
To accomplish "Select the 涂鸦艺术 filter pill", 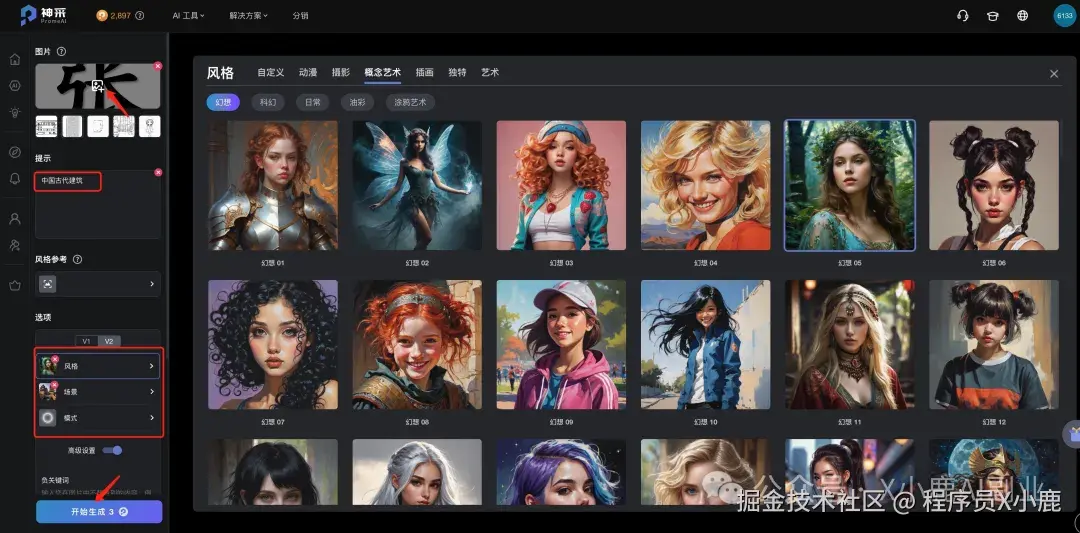I will [x=411, y=103].
